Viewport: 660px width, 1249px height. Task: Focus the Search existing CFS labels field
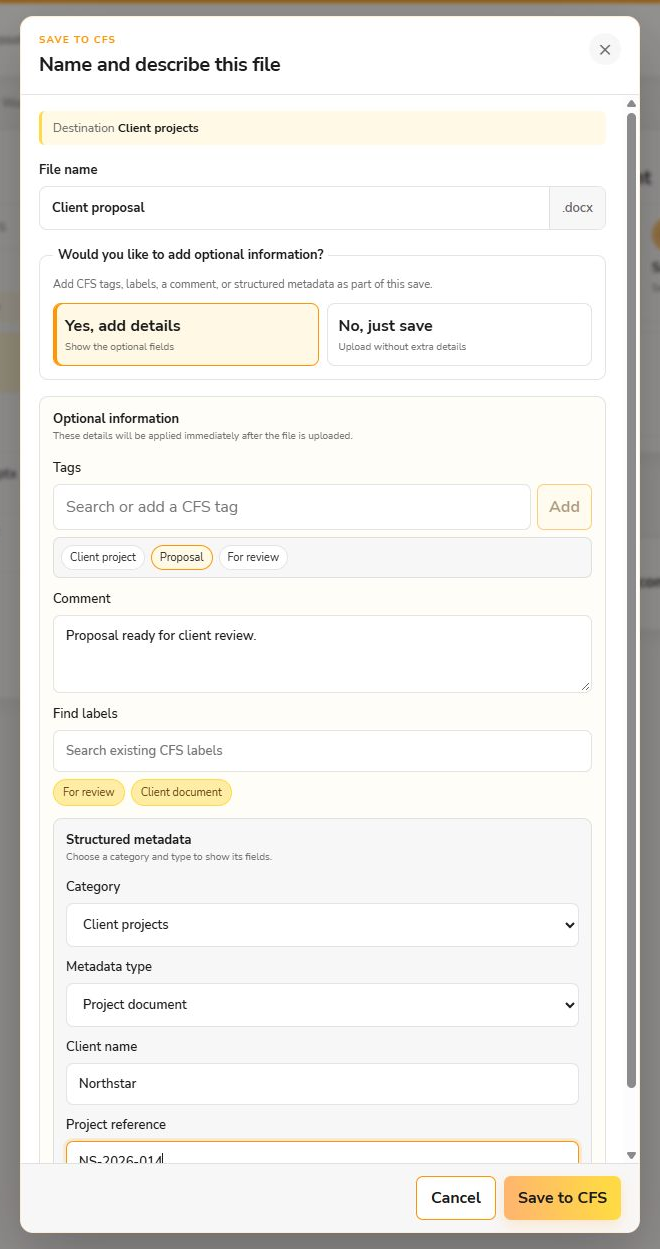[x=322, y=751]
